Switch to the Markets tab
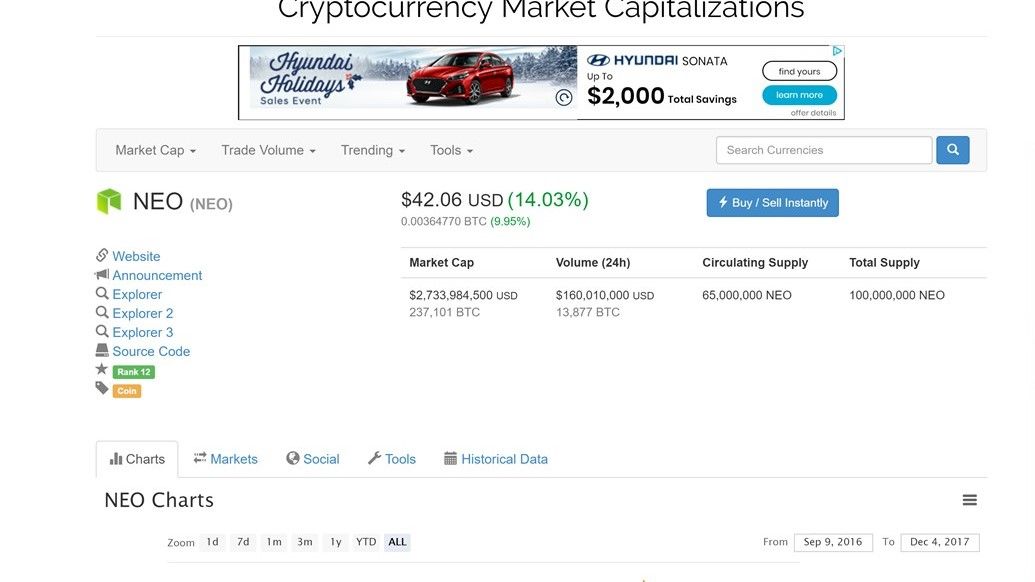The width and height of the screenshot is (1035, 582). click(225, 459)
